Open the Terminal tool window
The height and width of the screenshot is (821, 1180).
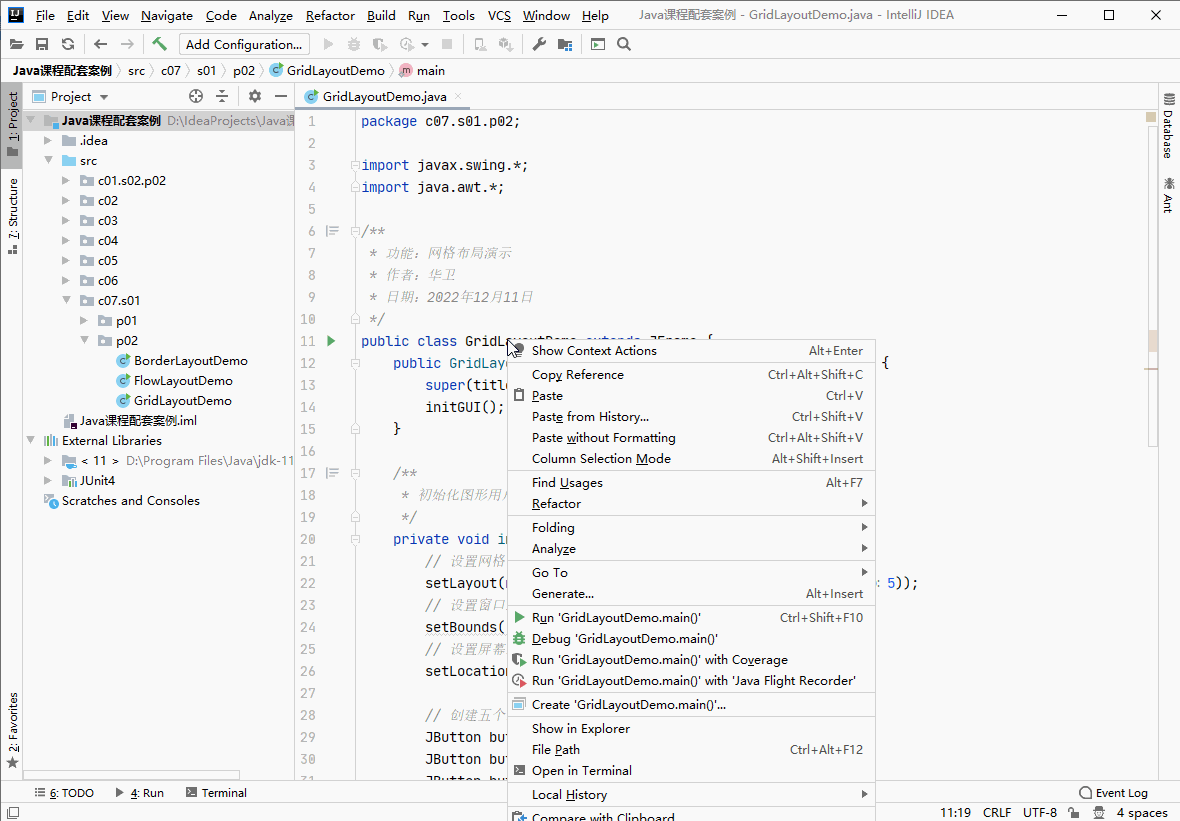click(x=216, y=792)
